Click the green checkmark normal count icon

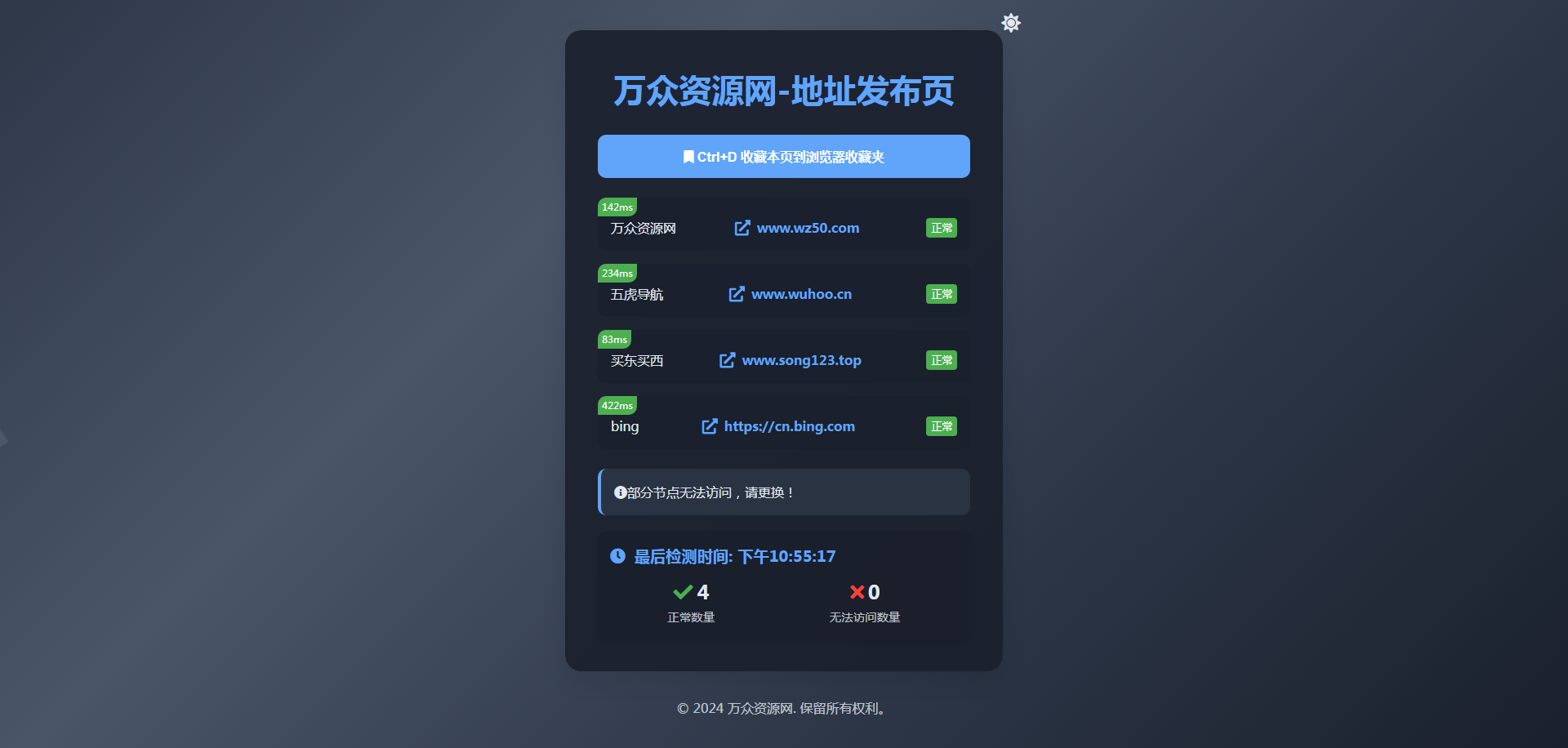683,592
